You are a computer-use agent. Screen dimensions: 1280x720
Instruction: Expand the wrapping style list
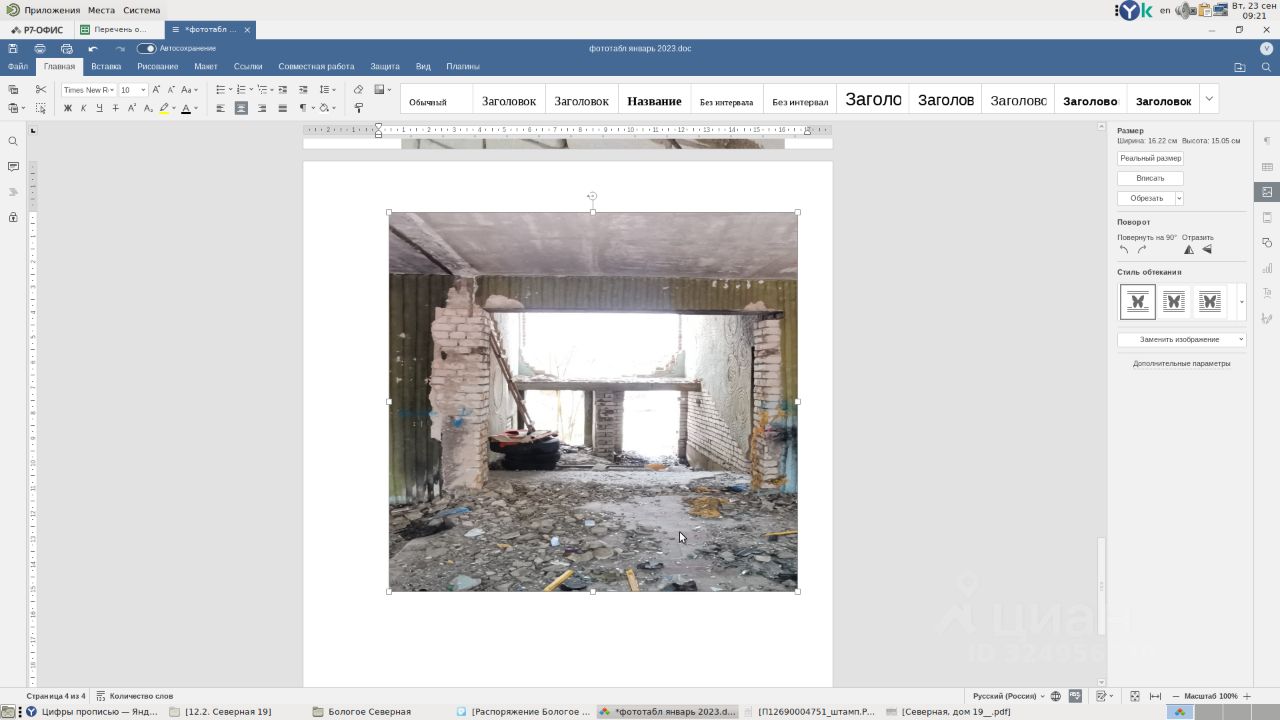click(x=1241, y=302)
